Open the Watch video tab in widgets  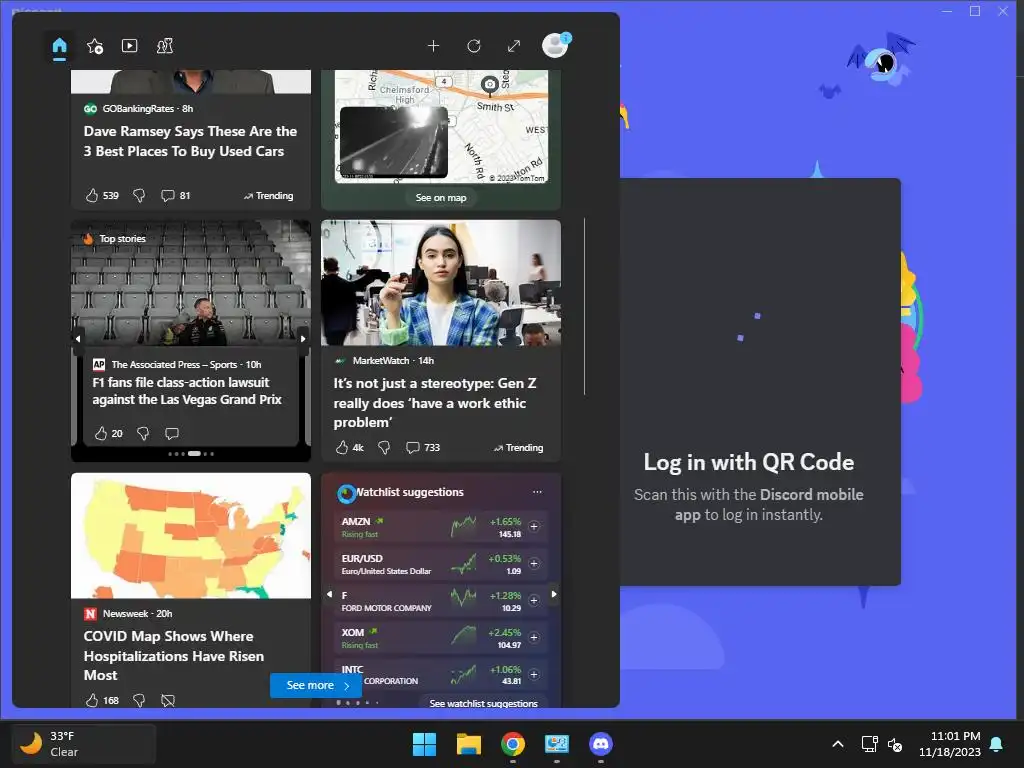pyautogui.click(x=129, y=46)
